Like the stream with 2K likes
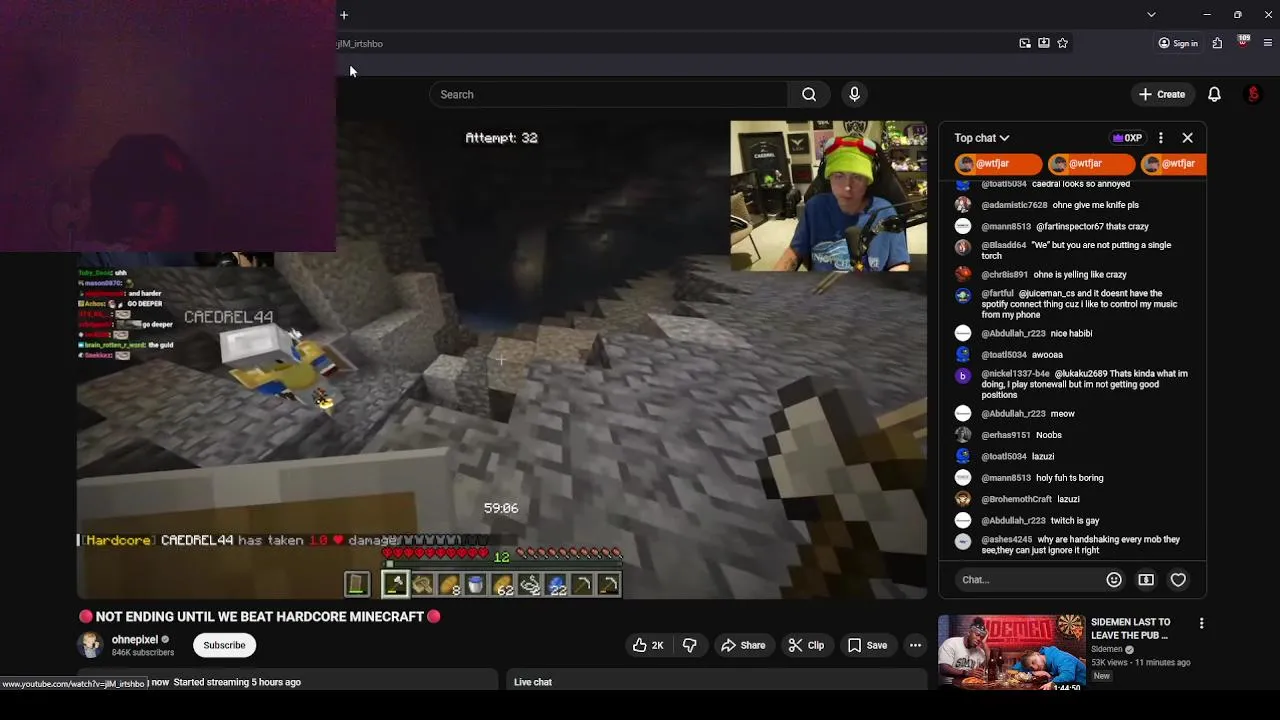 click(x=648, y=645)
